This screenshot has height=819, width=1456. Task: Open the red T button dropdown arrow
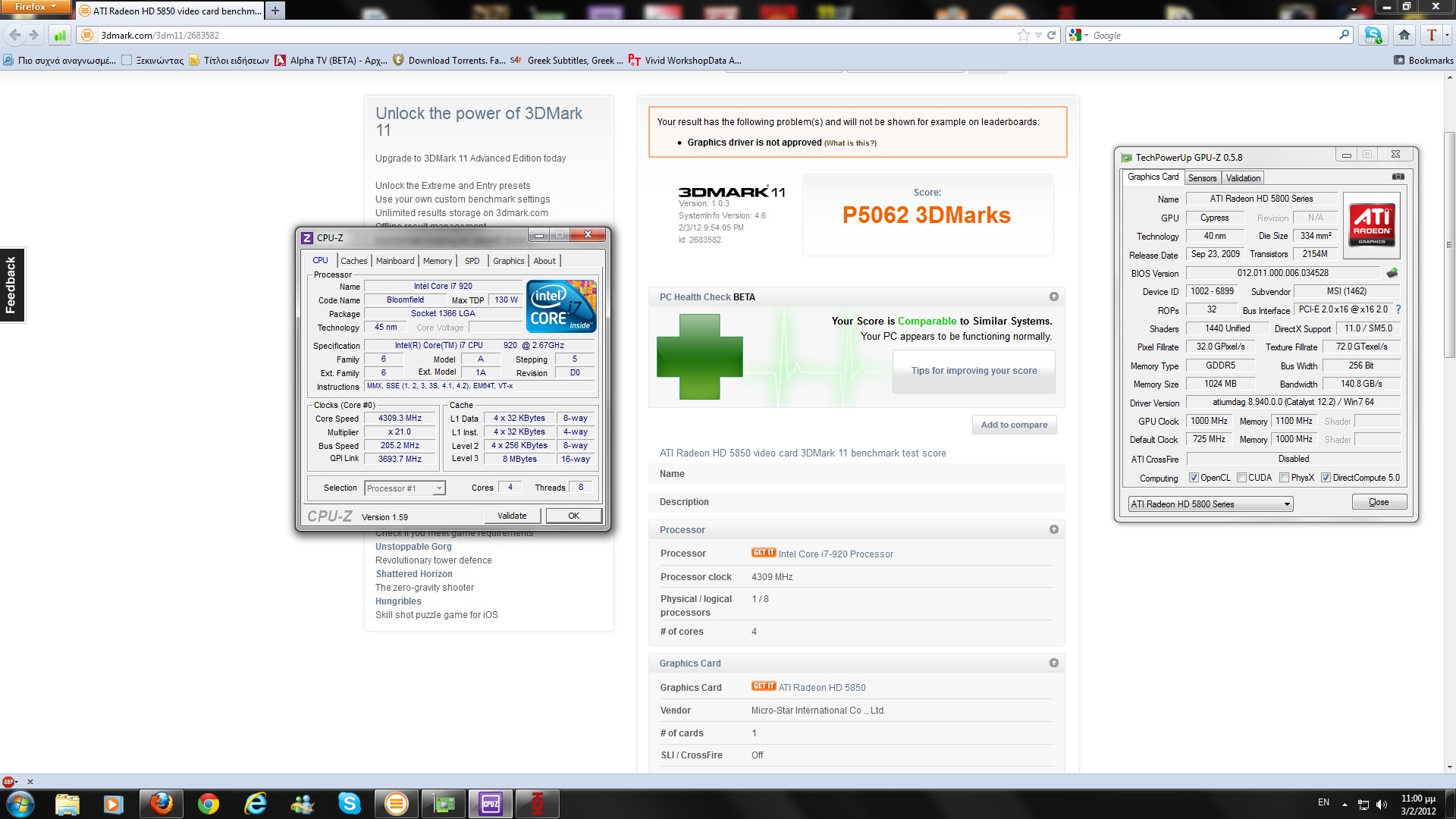(1447, 35)
